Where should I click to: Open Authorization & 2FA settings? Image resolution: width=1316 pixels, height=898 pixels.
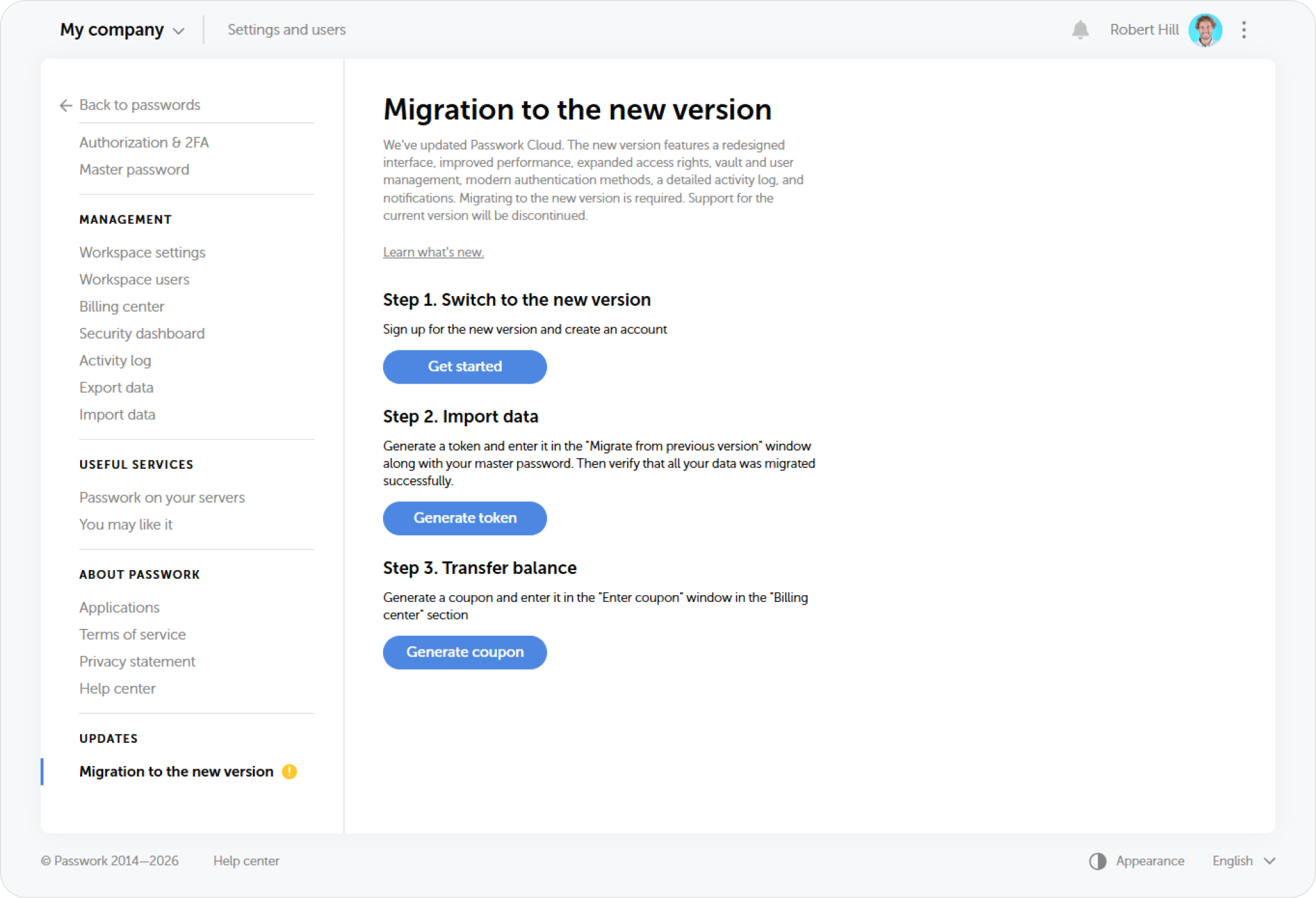tap(144, 143)
